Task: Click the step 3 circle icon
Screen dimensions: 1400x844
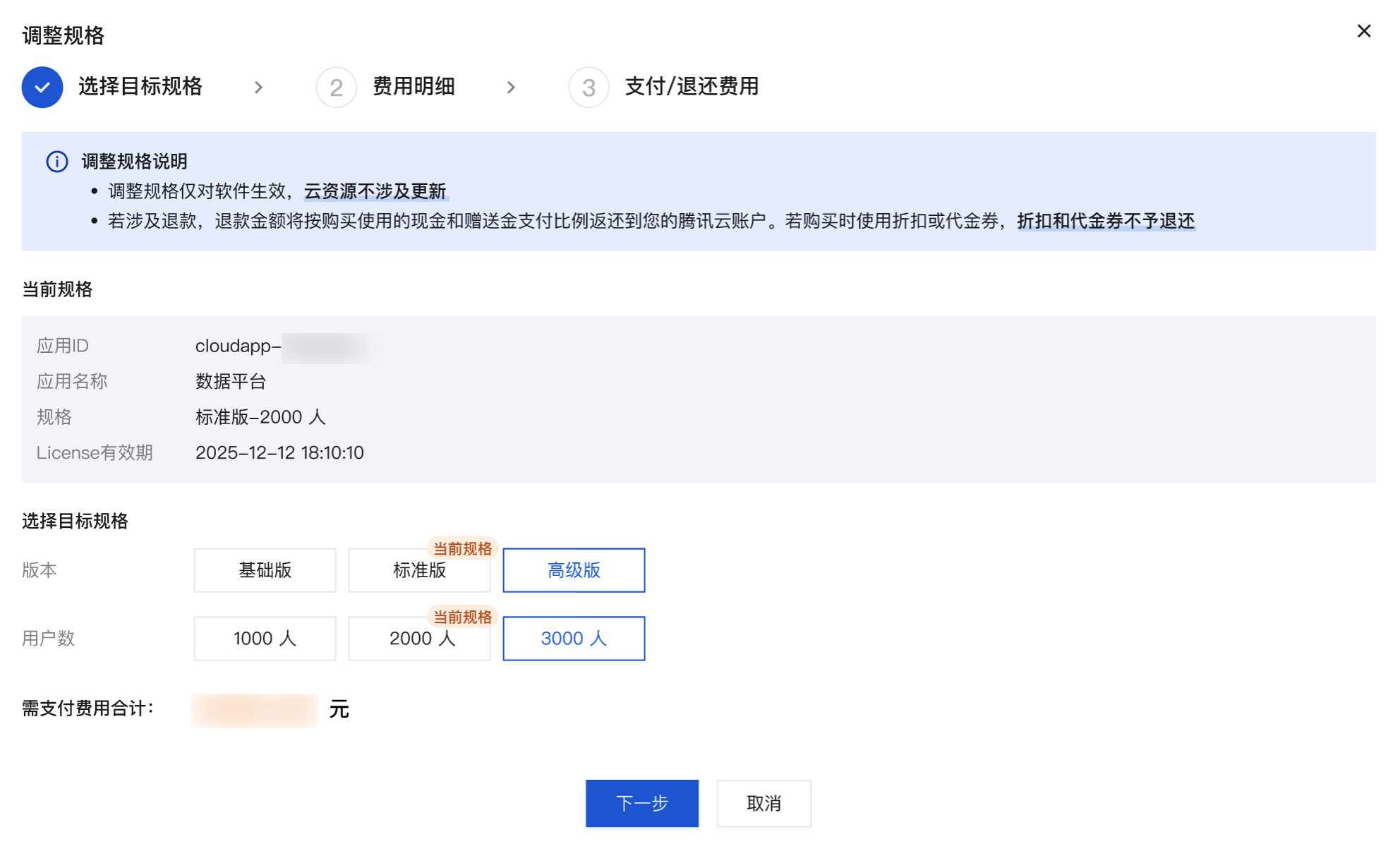Action: click(x=589, y=87)
